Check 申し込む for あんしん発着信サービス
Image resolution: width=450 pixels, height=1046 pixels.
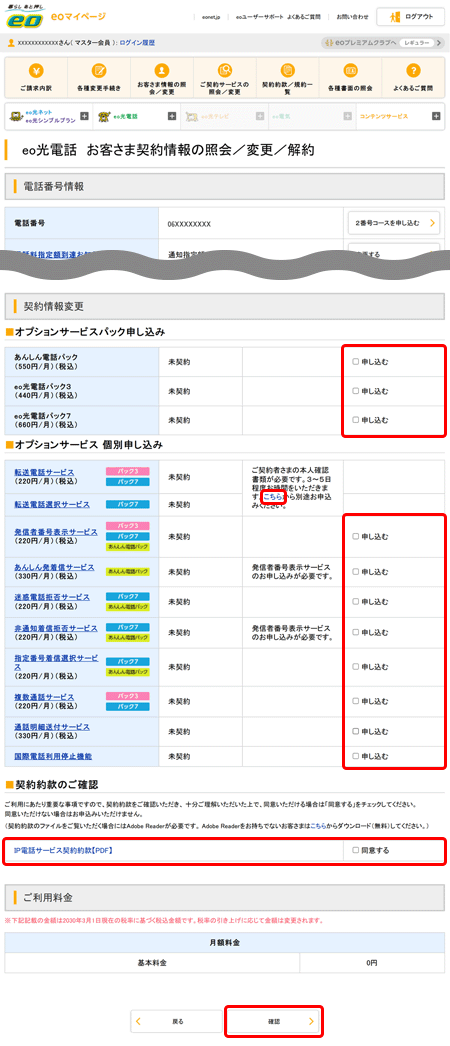click(355, 572)
